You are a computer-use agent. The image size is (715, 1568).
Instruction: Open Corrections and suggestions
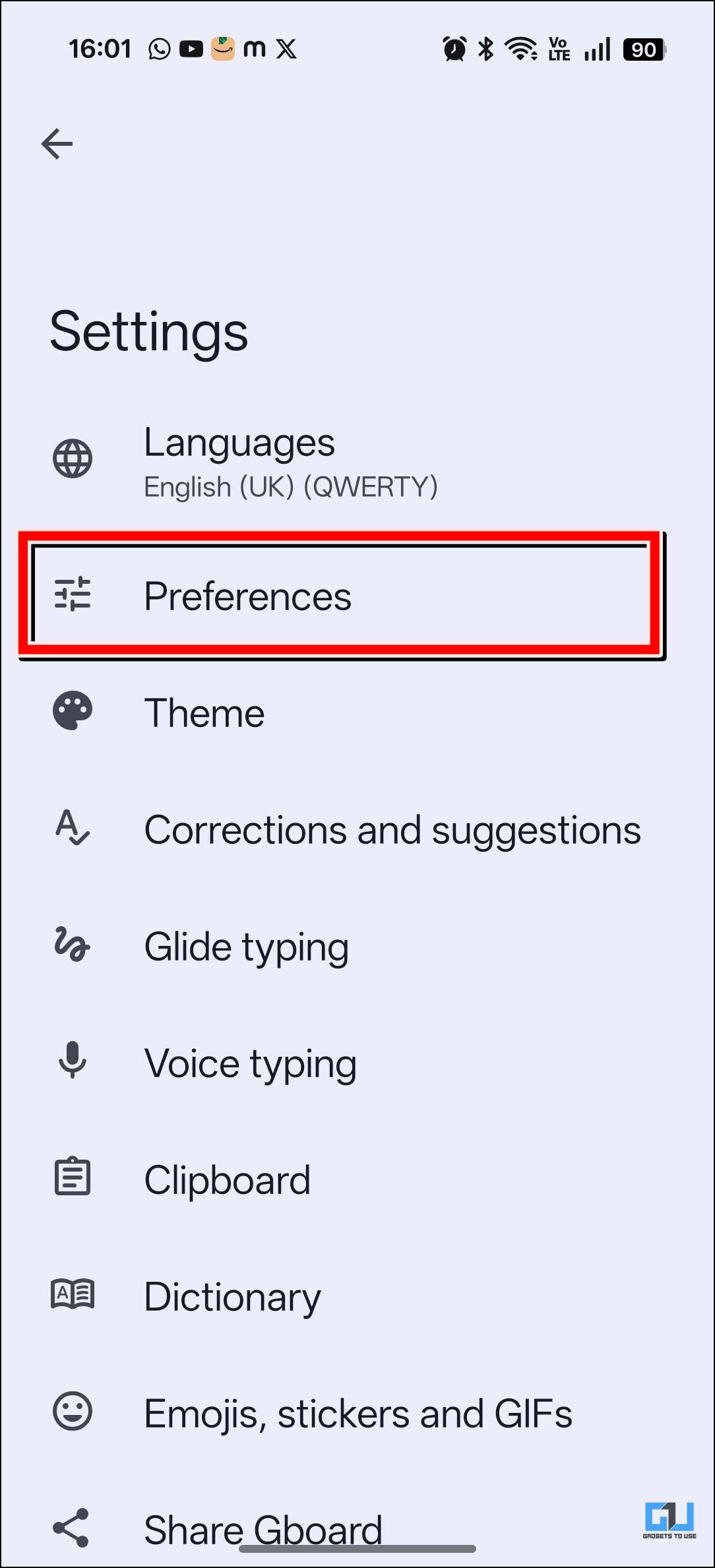click(392, 830)
